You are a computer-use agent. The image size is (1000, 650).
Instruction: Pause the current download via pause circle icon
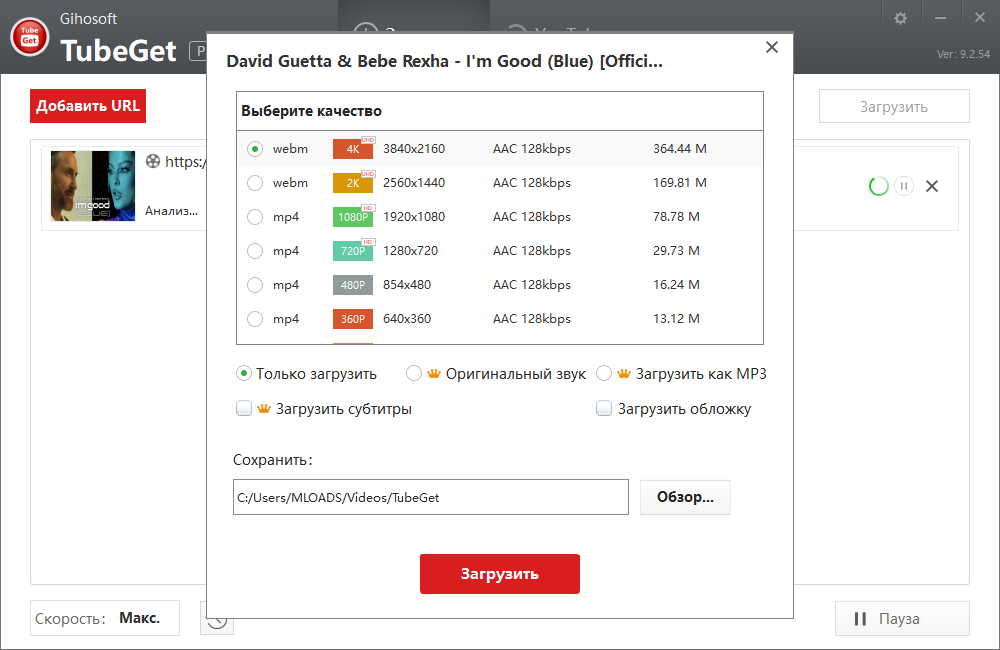click(905, 187)
